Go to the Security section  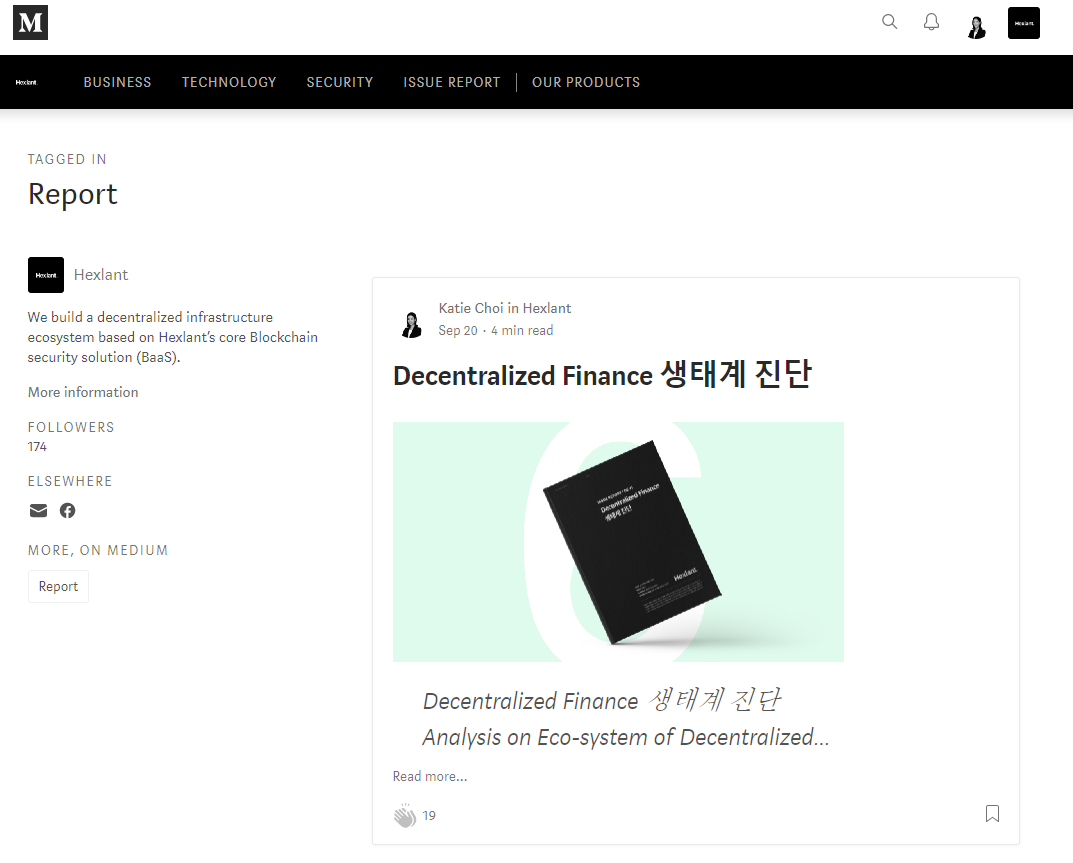tap(339, 82)
